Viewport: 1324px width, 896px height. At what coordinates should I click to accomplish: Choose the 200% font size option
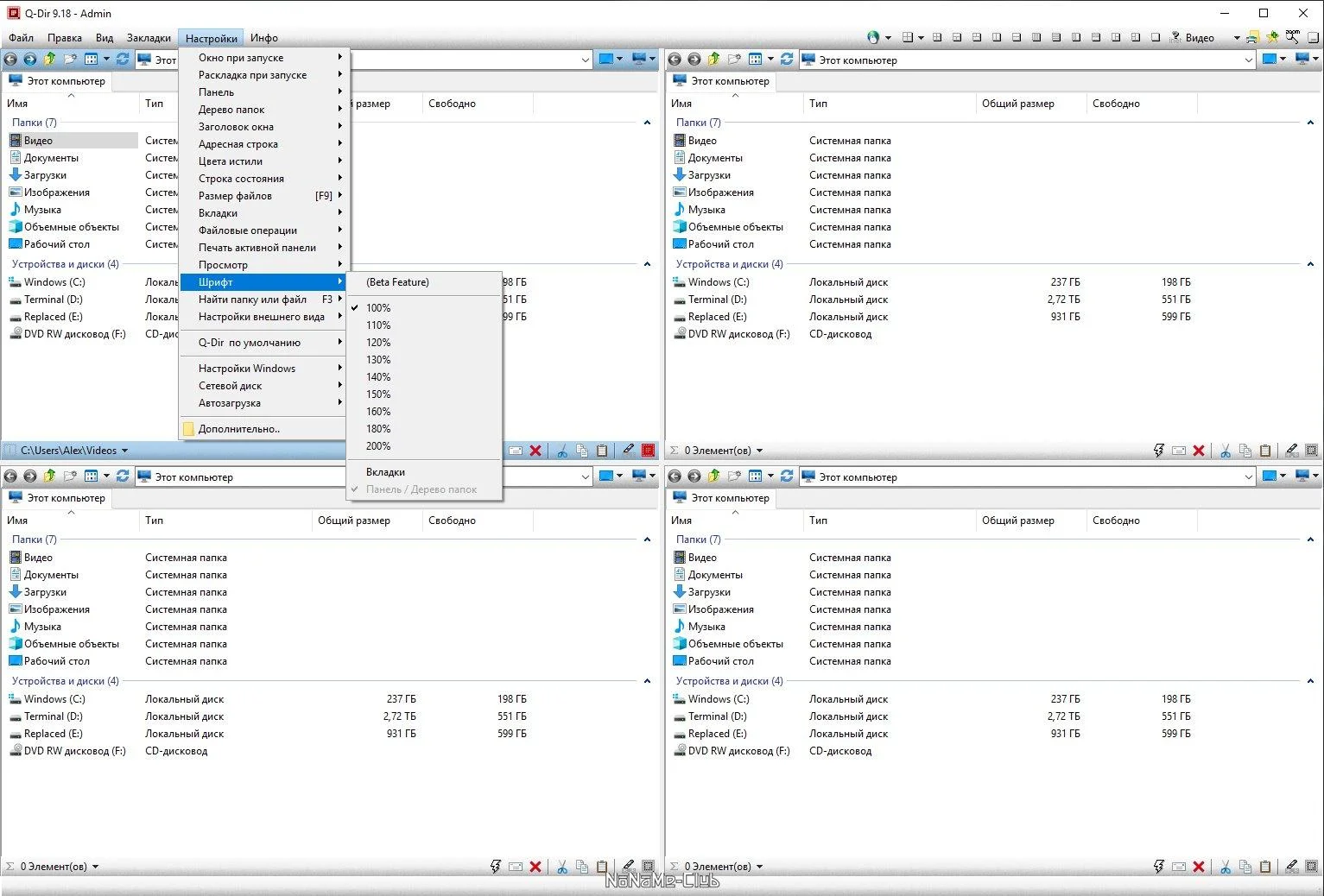click(x=378, y=446)
